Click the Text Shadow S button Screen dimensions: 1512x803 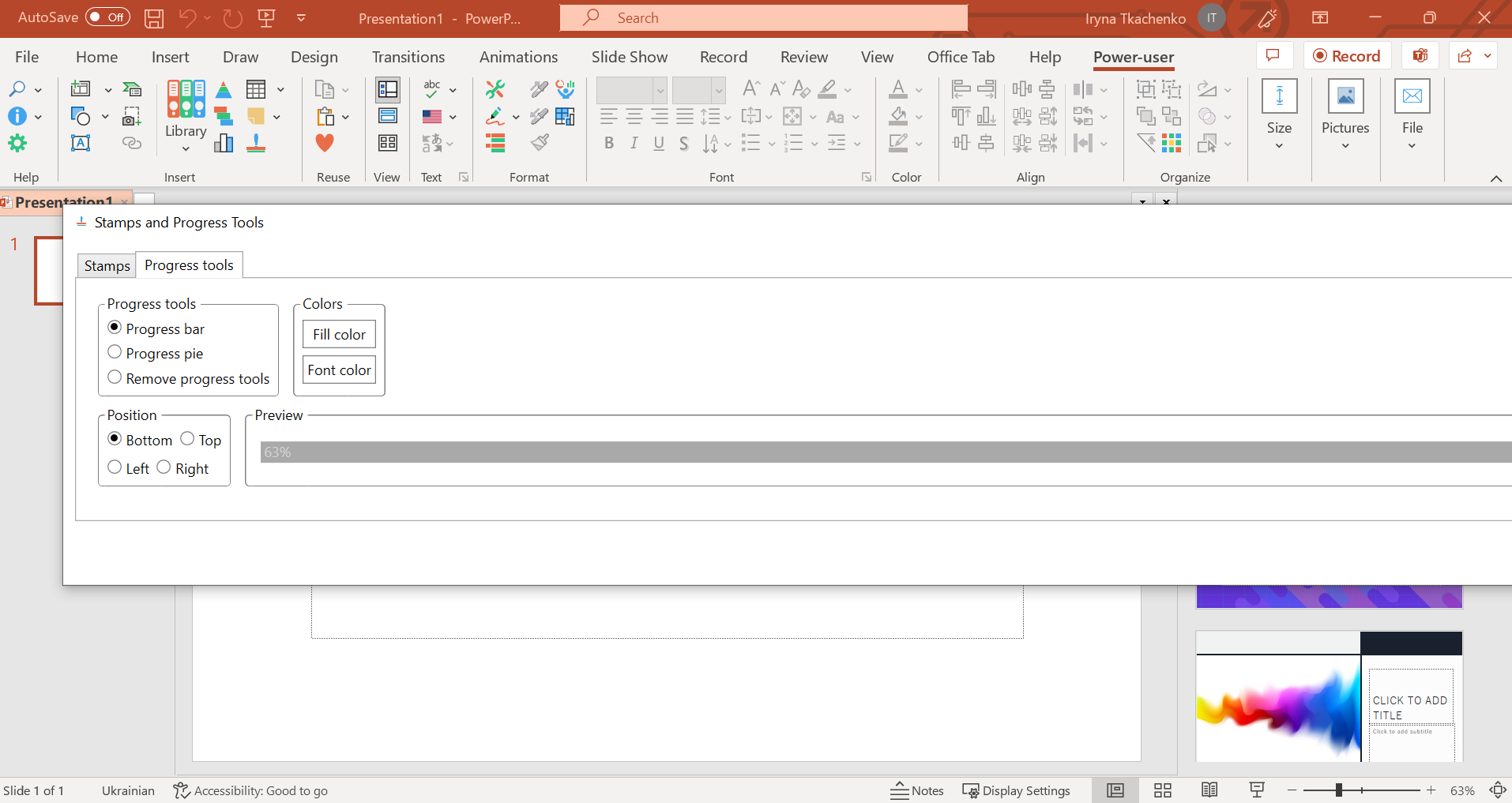[x=684, y=143]
